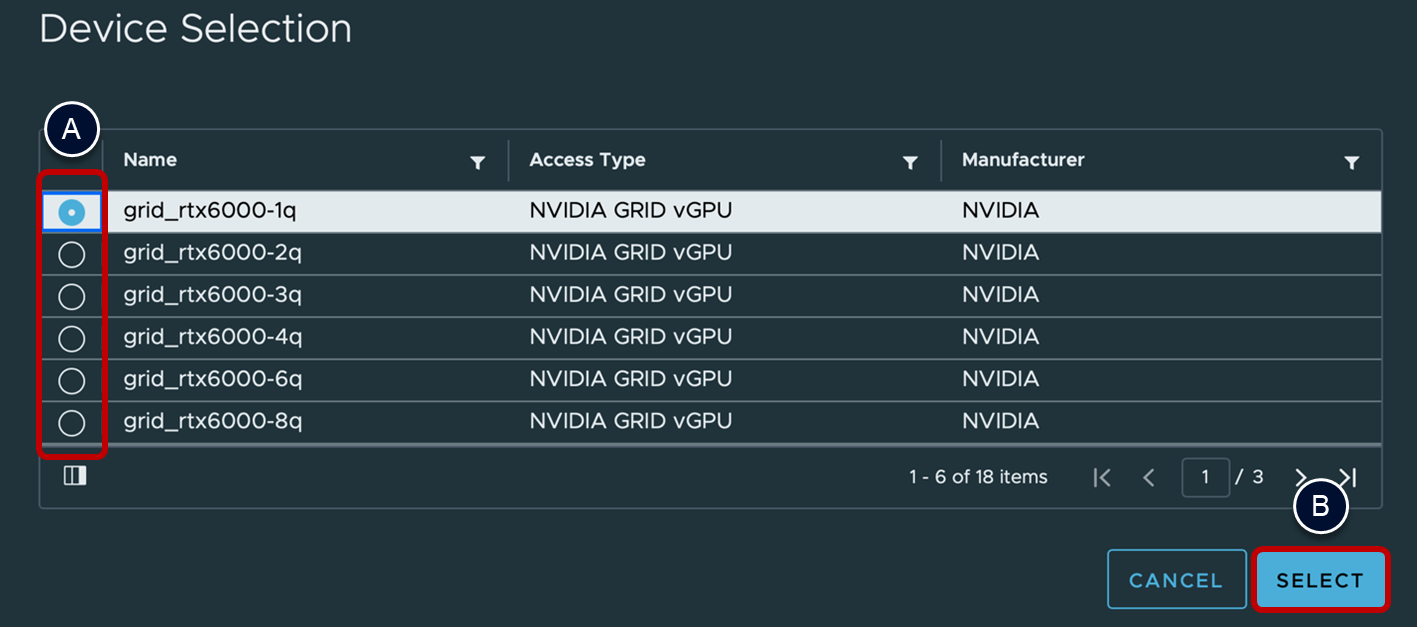Jump to the last page of results
The width and height of the screenshot is (1417, 627).
click(1348, 477)
